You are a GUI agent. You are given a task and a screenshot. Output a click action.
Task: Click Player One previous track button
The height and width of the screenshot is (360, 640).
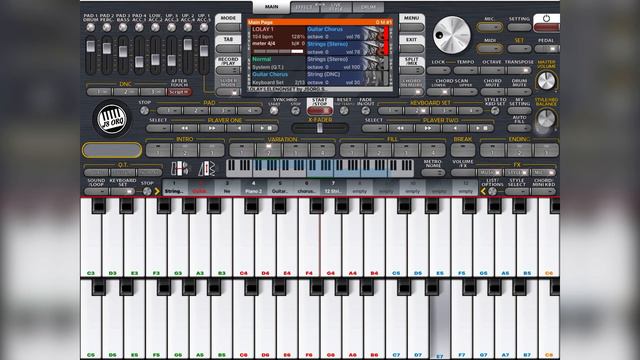[239, 128]
